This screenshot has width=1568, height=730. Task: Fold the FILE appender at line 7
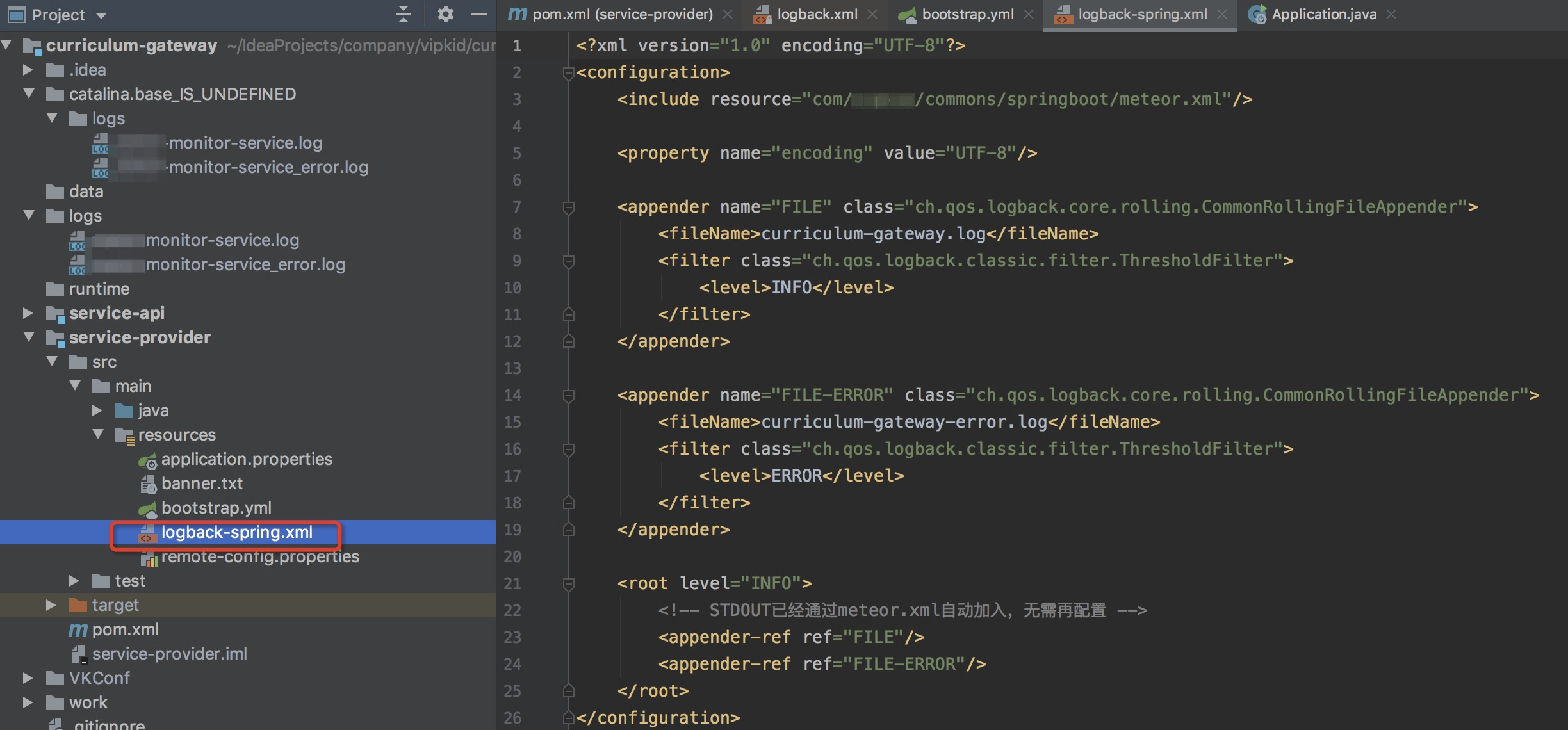[x=568, y=207]
